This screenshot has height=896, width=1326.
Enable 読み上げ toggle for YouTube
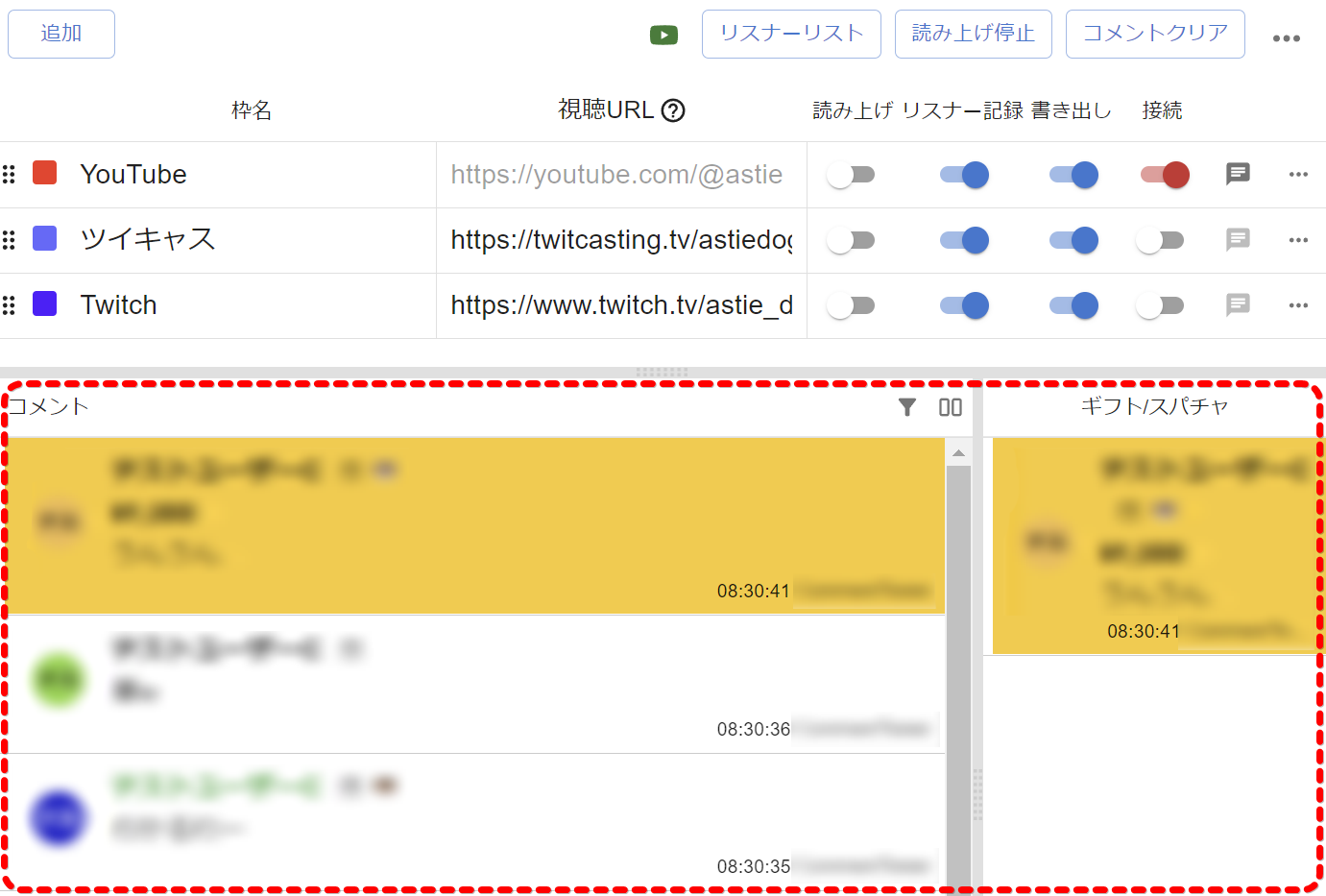pos(851,175)
